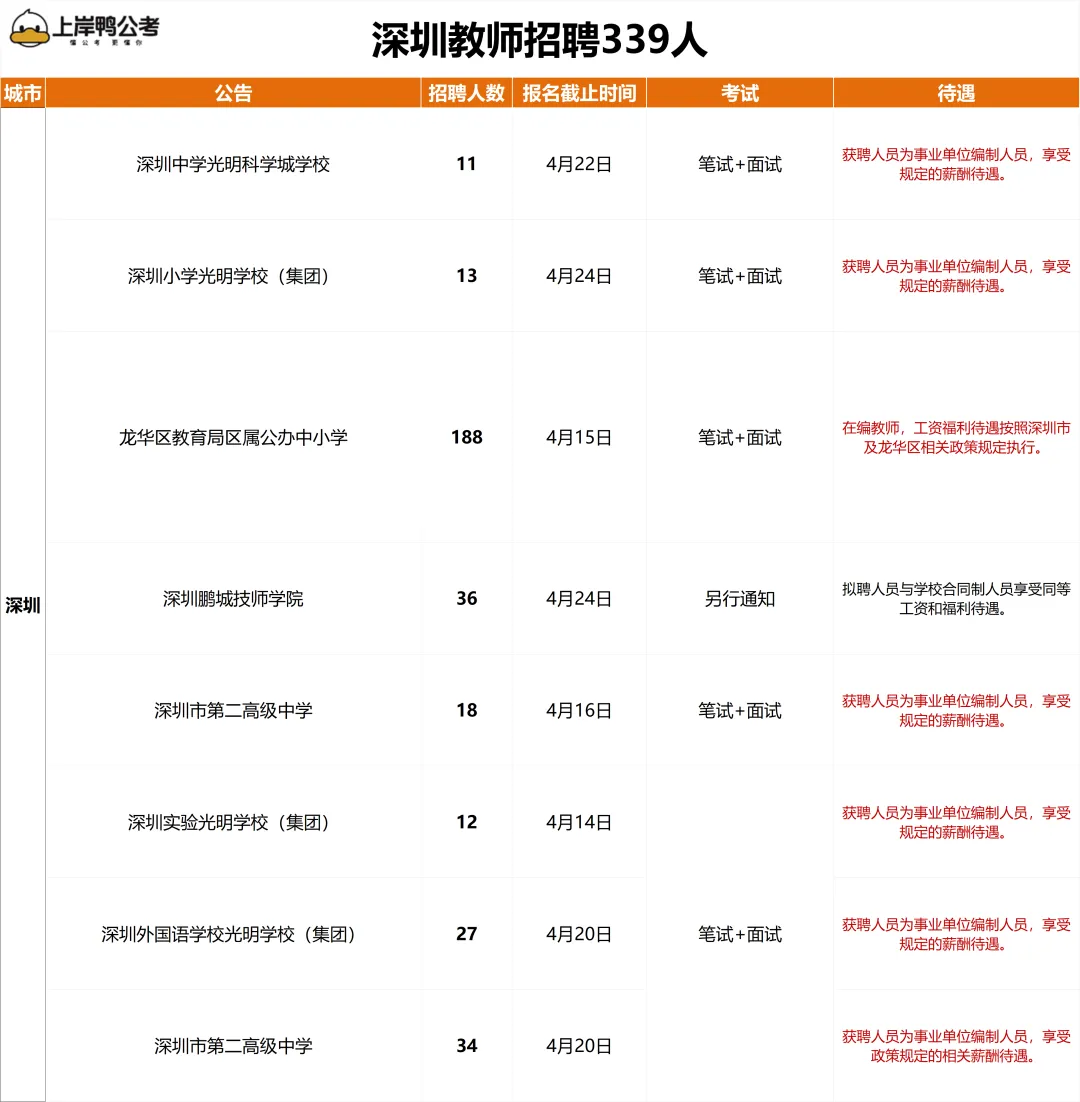
Task: Click 笔试+面试 in the 深圳中学光明科学城学校 row
Action: click(740, 164)
